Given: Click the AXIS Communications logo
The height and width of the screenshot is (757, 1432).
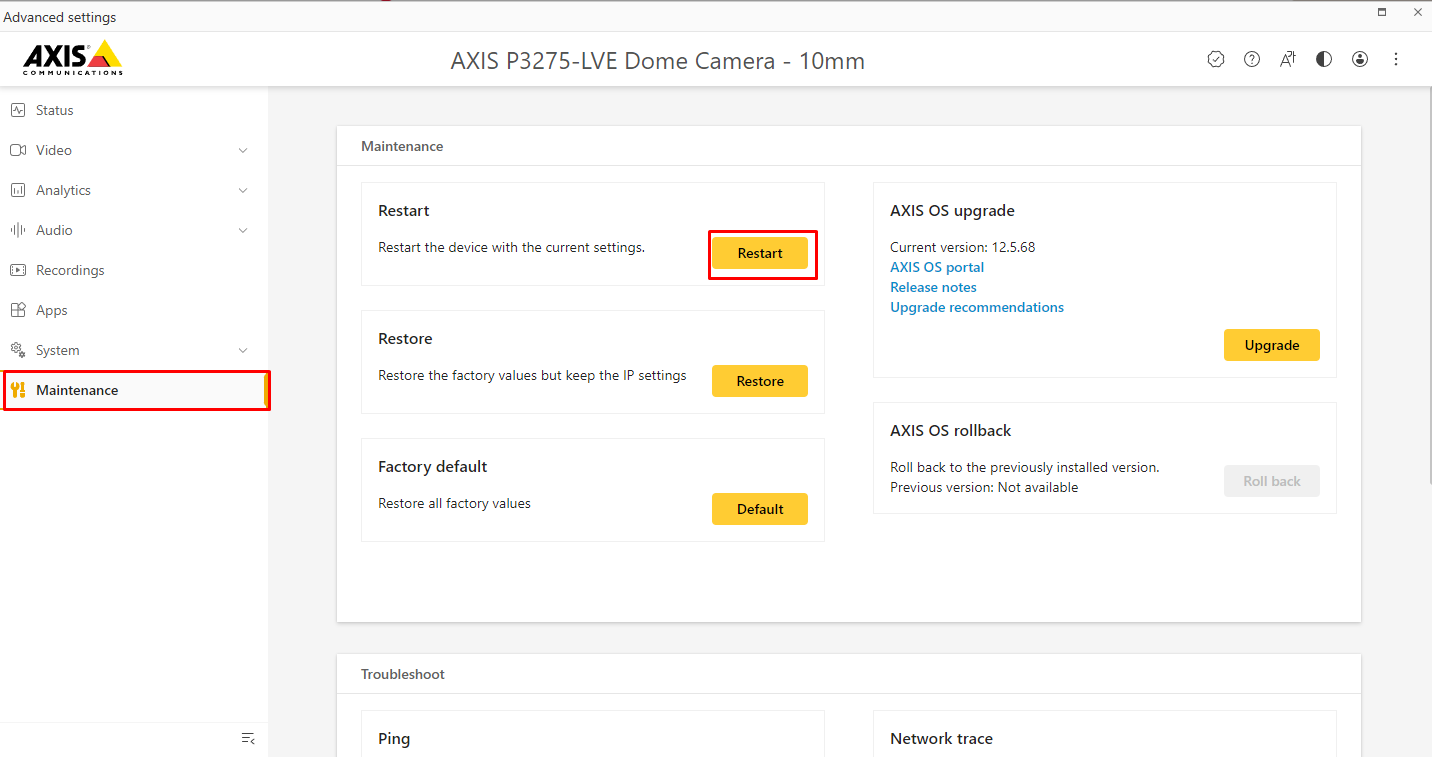Looking at the screenshot, I should (73, 59).
